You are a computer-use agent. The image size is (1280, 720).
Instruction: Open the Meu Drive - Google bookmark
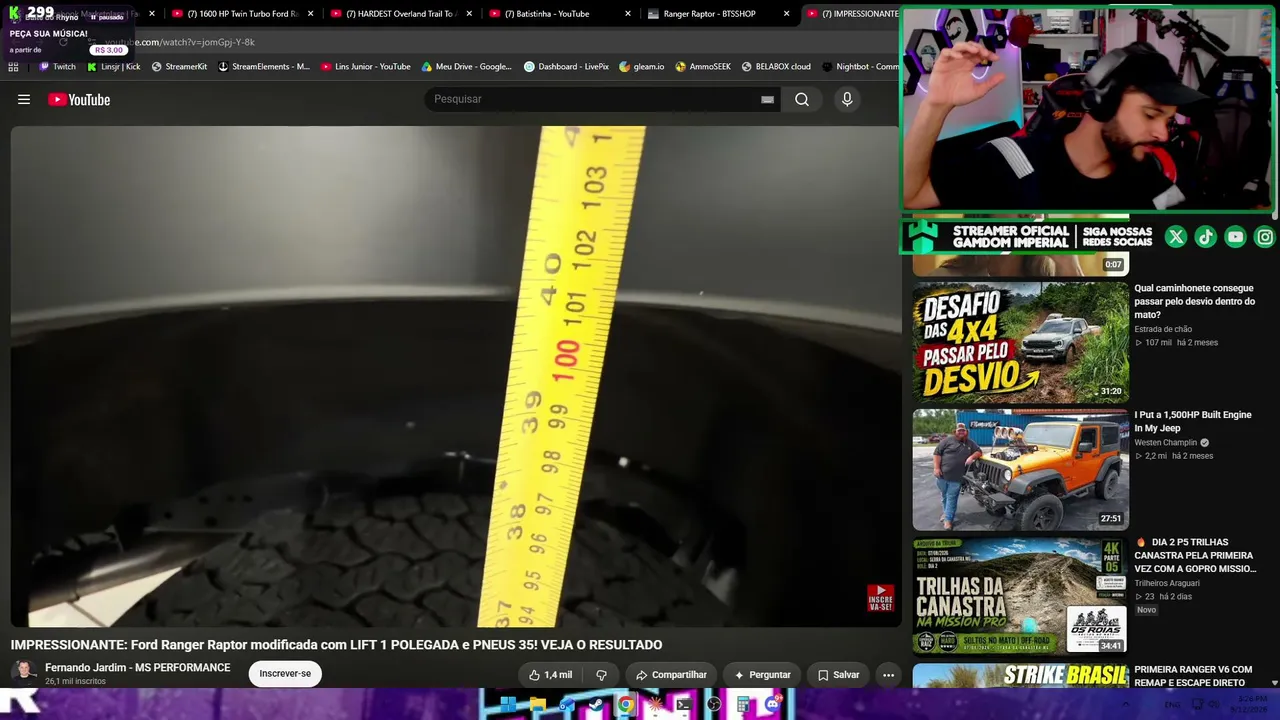point(467,67)
